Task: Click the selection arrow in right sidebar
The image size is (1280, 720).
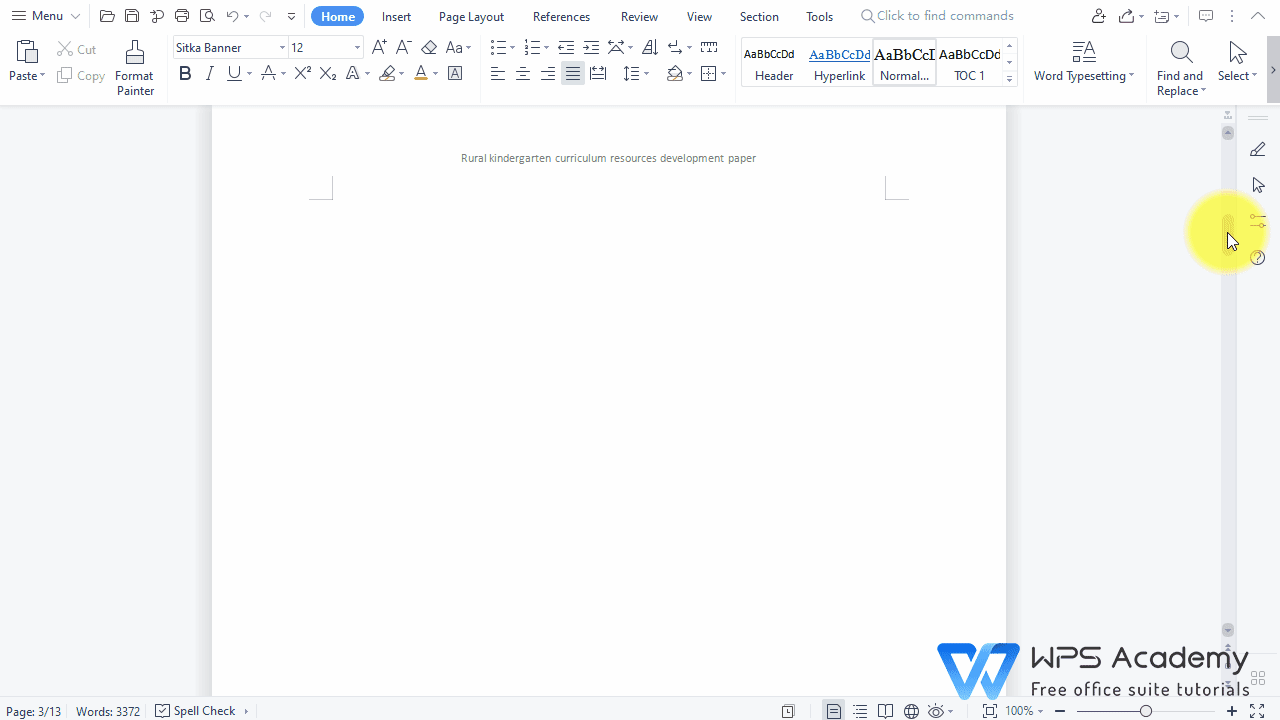Action: pos(1258,185)
